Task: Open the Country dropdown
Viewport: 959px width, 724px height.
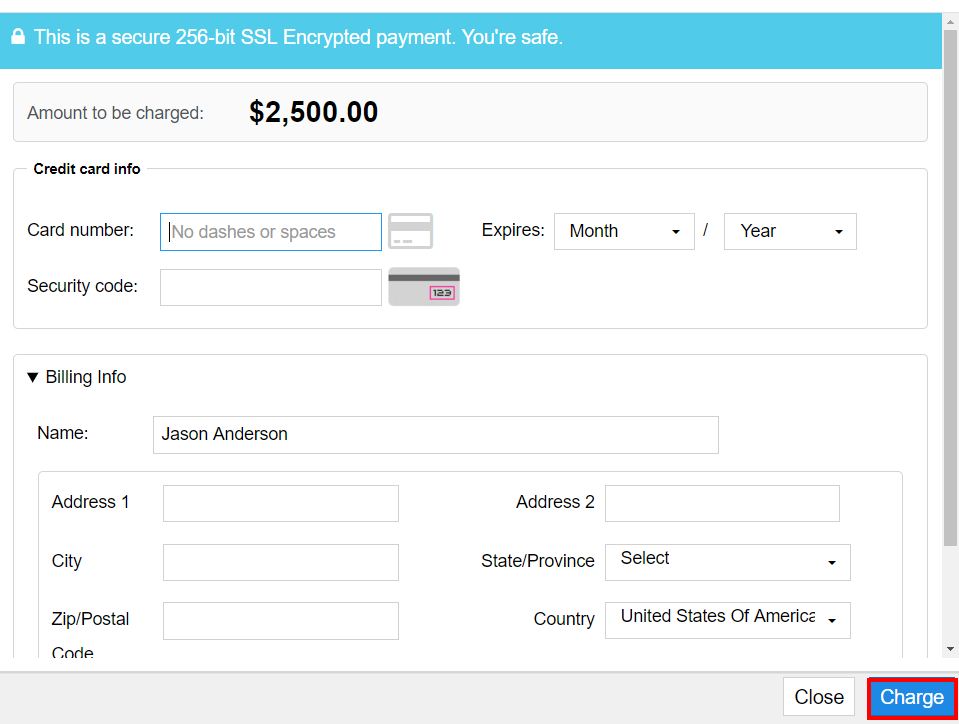Action: coord(728,620)
